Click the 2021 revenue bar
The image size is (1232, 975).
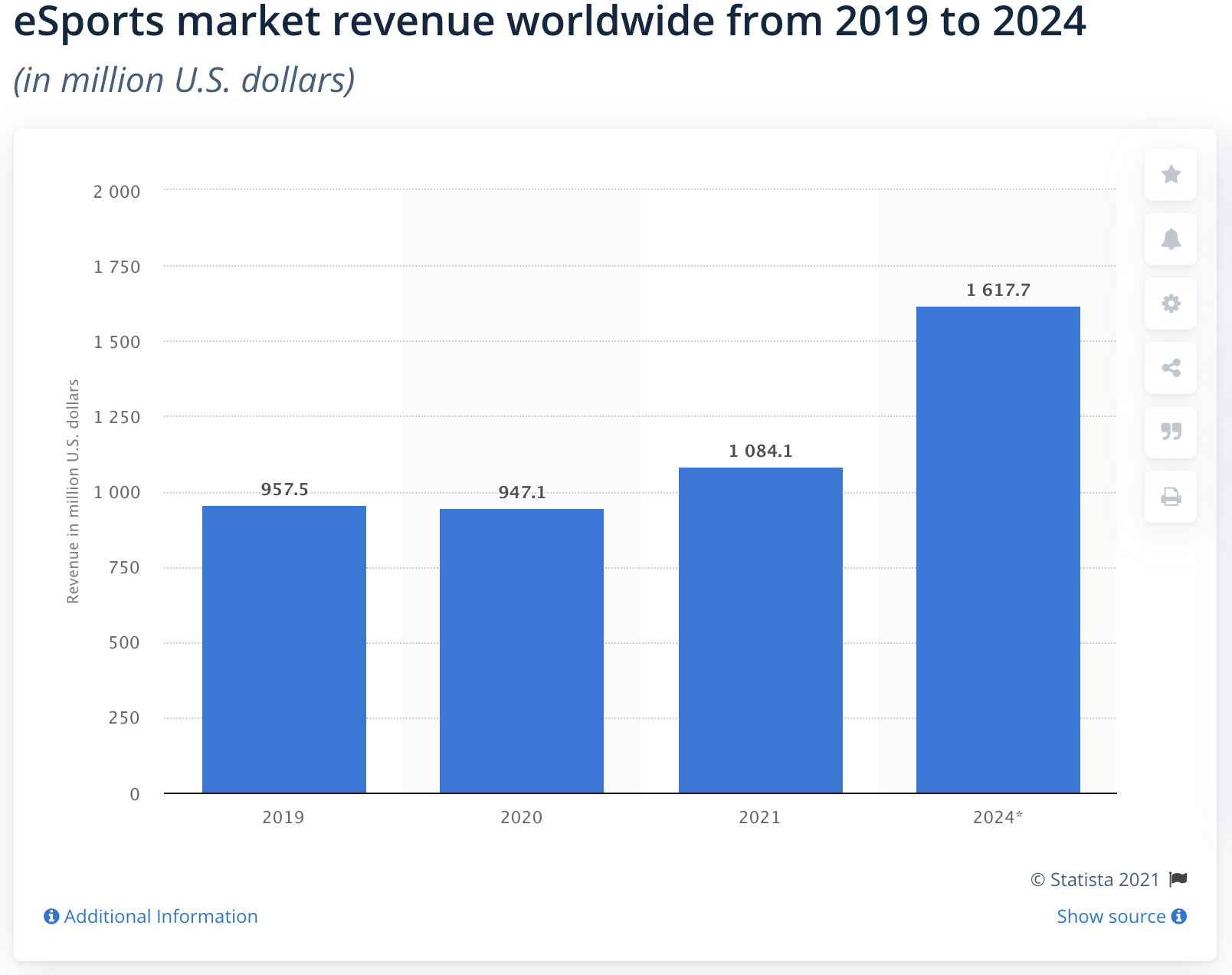pos(760,630)
